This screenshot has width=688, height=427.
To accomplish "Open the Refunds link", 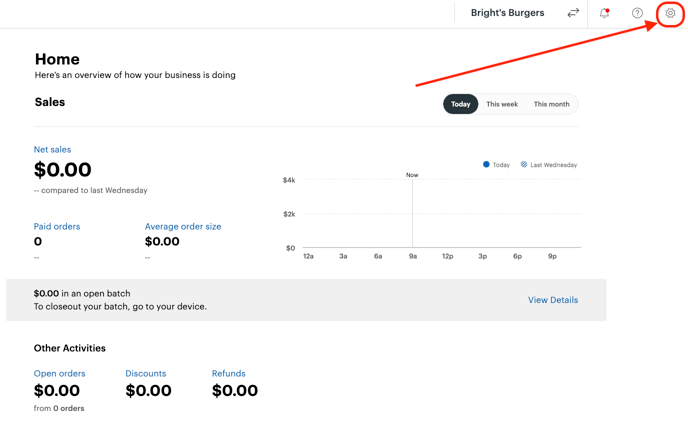I will 229,373.
